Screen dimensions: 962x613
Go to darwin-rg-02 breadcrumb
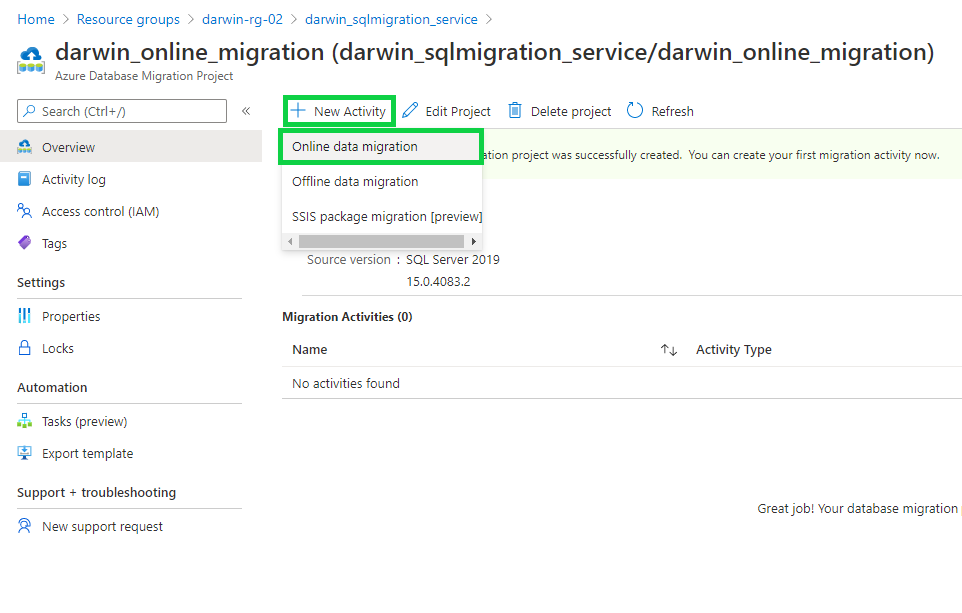242,19
